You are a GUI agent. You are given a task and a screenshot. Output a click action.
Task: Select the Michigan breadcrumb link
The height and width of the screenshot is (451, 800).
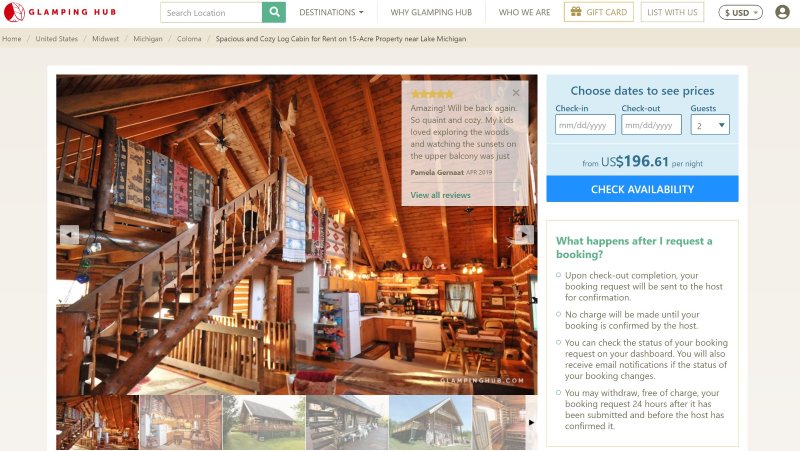pos(148,39)
